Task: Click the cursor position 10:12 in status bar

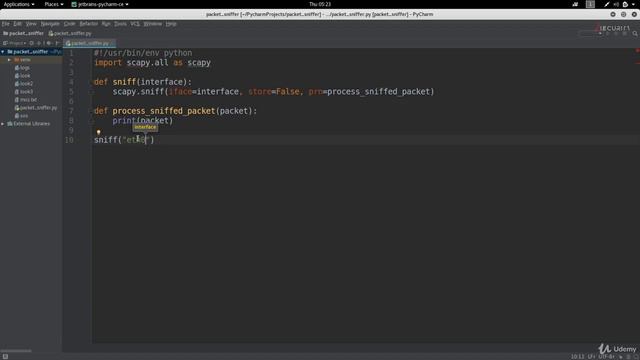Action: click(577, 356)
